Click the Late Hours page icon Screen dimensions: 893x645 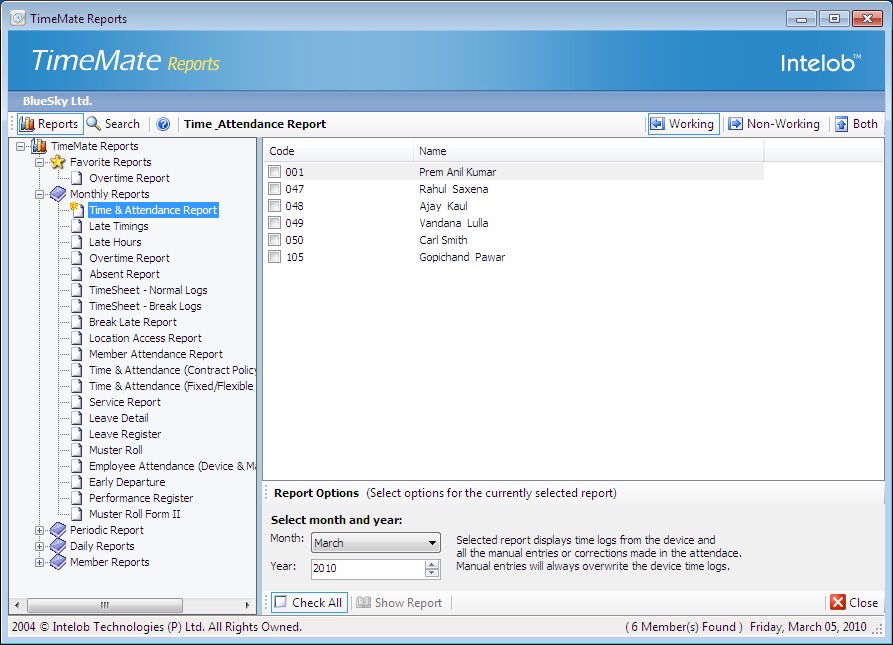point(76,242)
